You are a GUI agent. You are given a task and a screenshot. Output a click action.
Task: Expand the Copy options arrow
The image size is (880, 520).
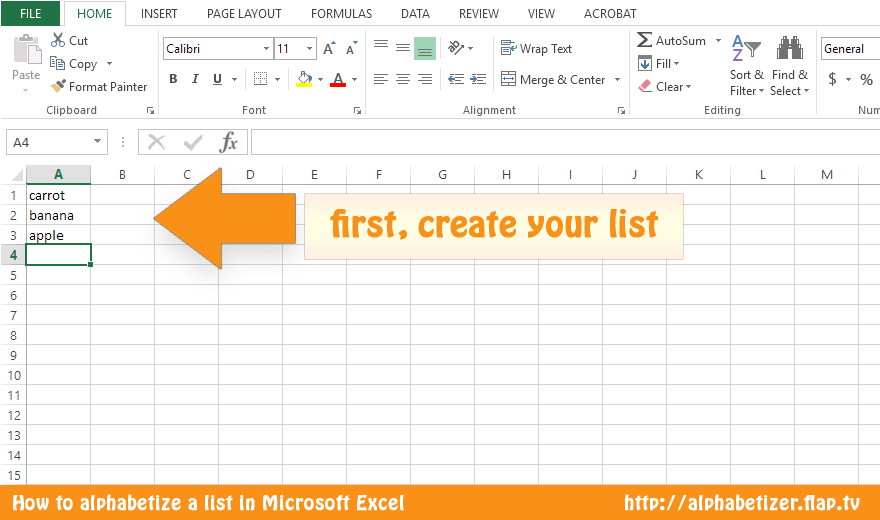(x=109, y=63)
